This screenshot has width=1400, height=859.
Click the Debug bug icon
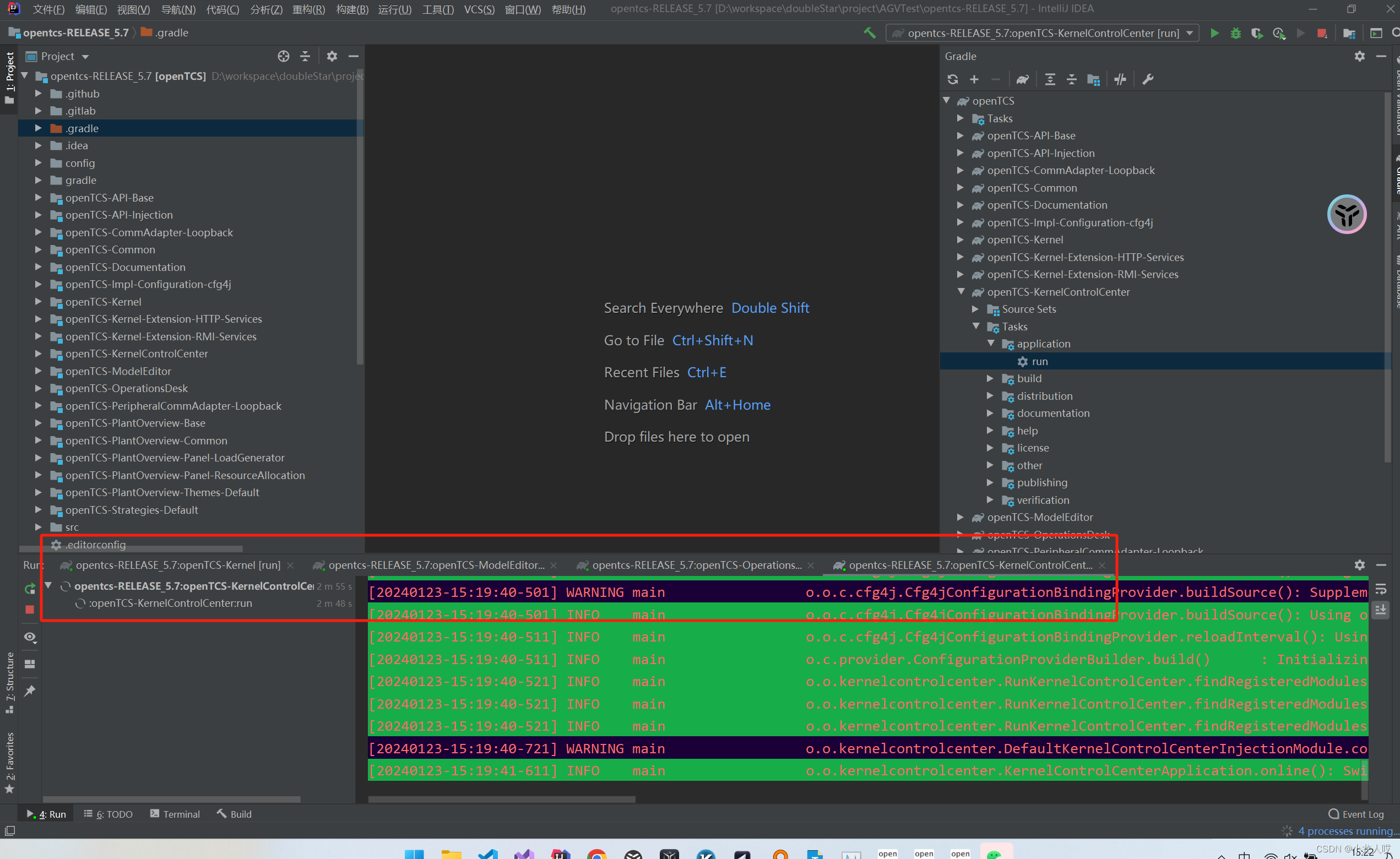pos(1235,33)
